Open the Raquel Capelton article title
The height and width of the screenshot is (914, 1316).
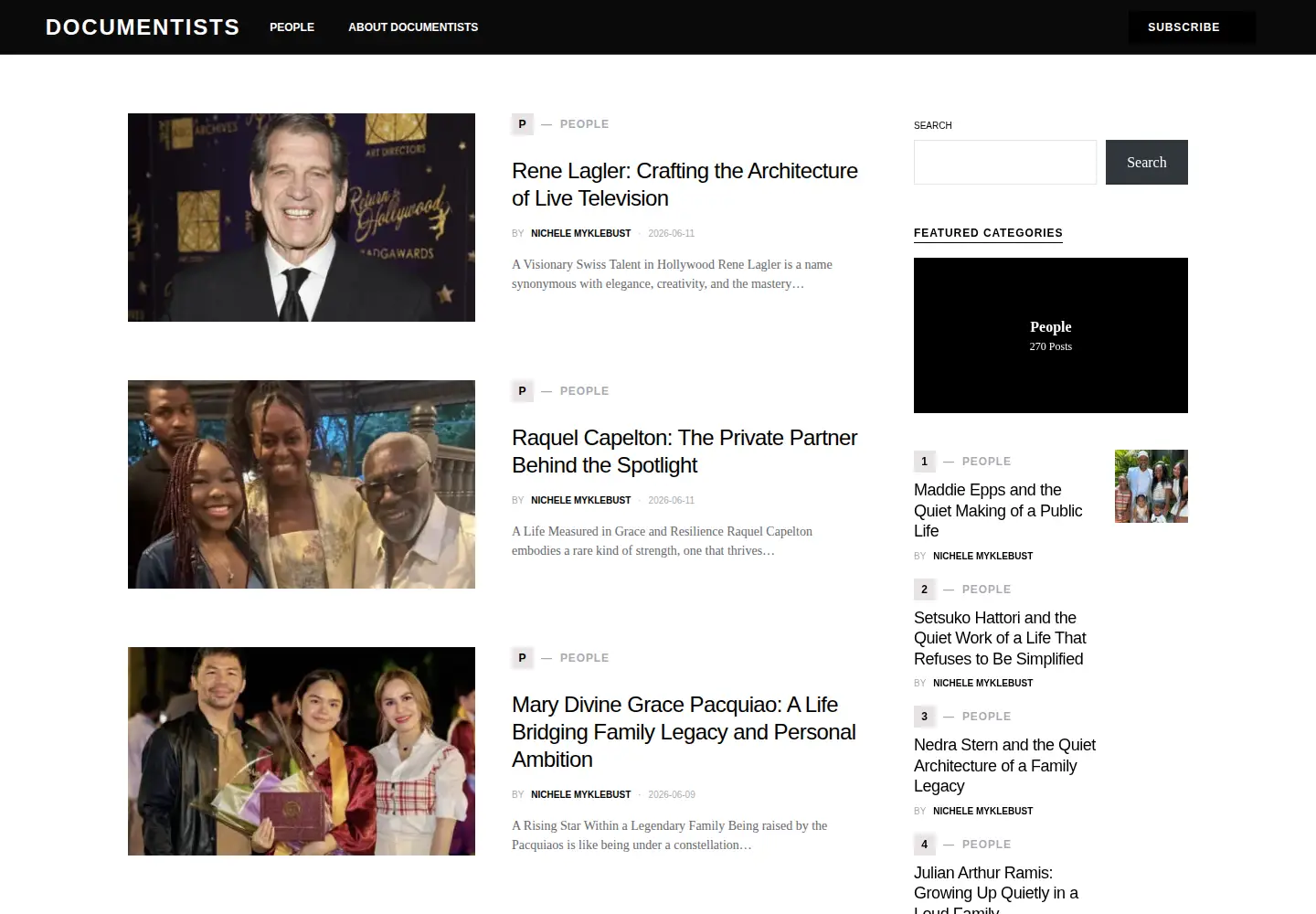(685, 452)
